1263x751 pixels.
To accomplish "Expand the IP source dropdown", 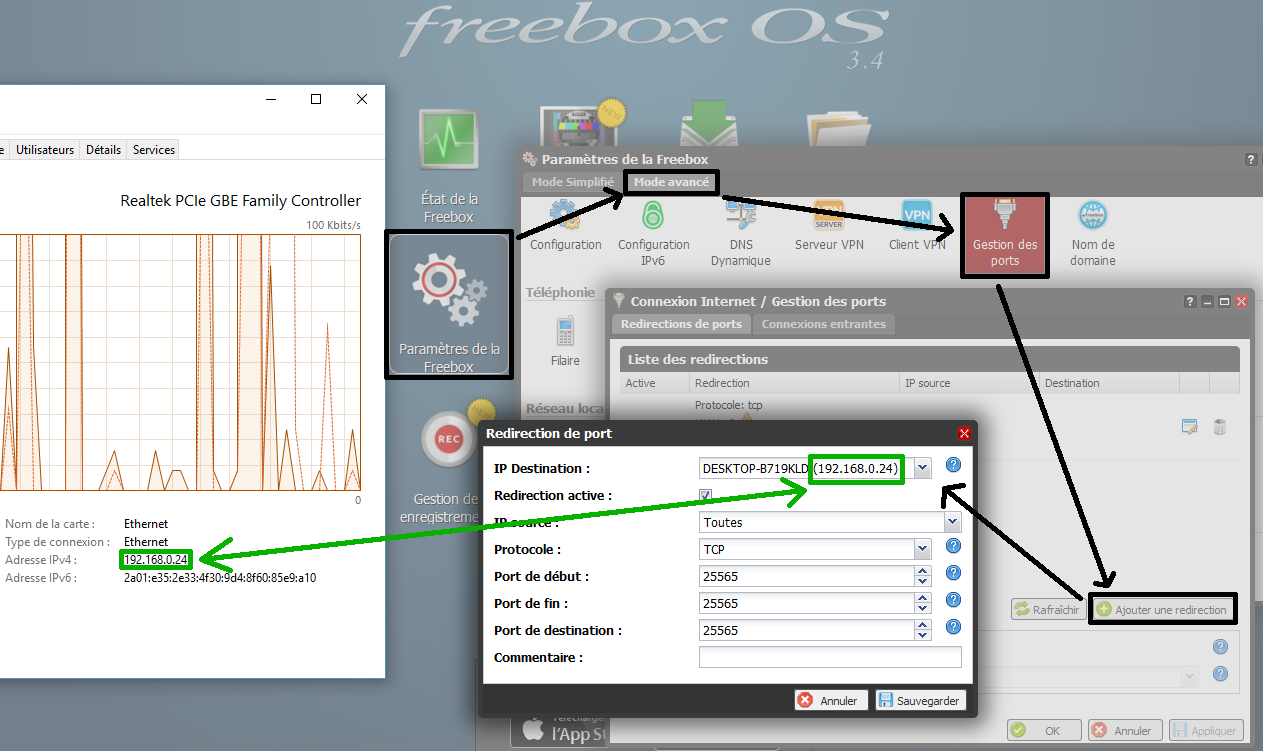I will point(952,522).
